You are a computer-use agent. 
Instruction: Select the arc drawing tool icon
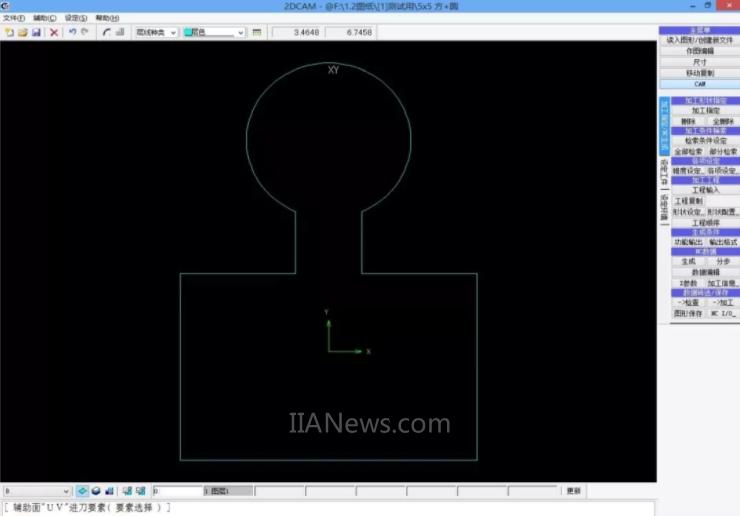pyautogui.click(x=106, y=32)
